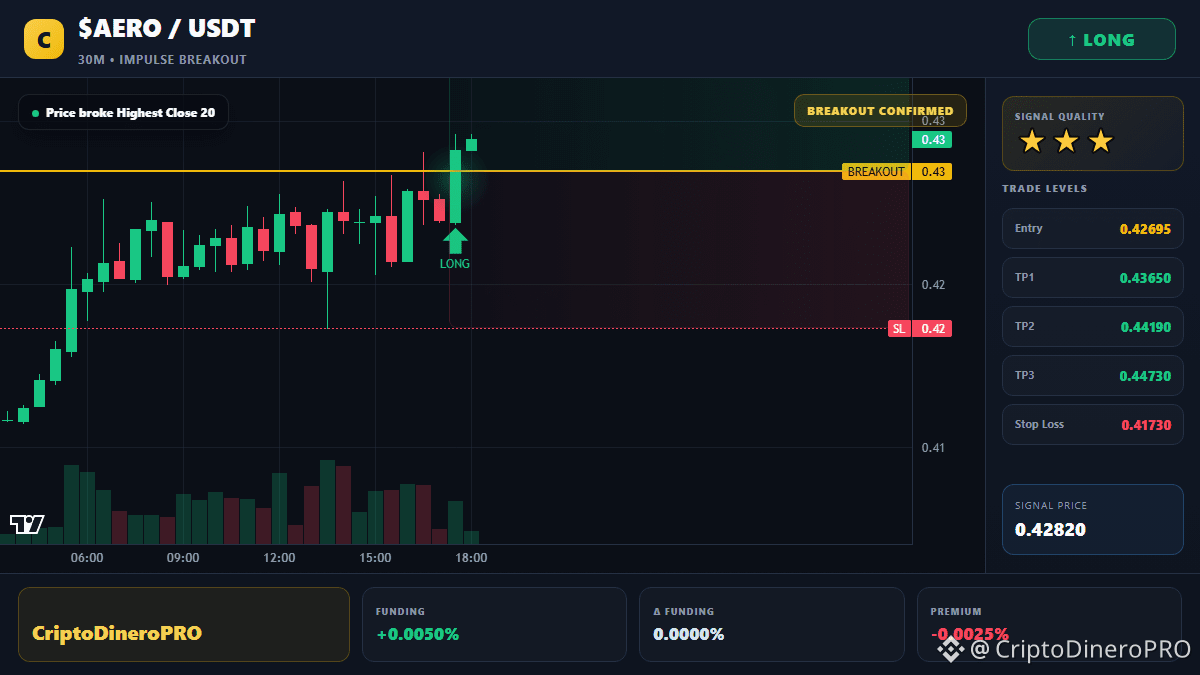Click the 0.41 price axis label

tap(933, 448)
